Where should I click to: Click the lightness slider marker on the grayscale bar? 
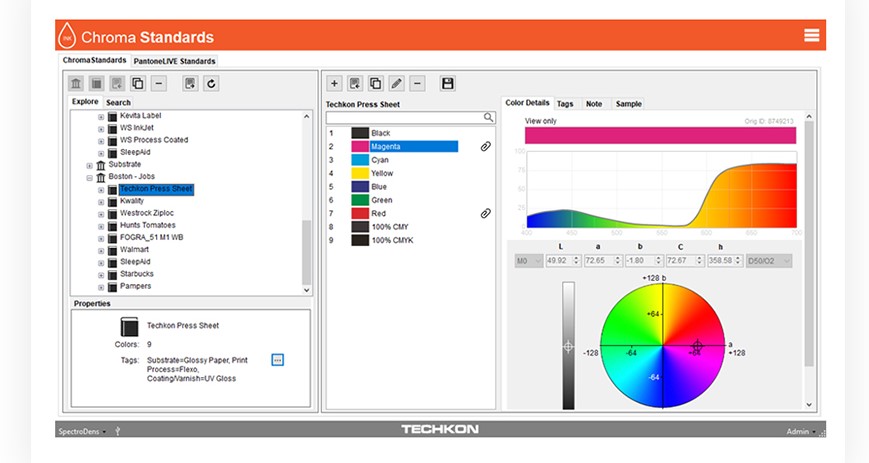tap(568, 347)
